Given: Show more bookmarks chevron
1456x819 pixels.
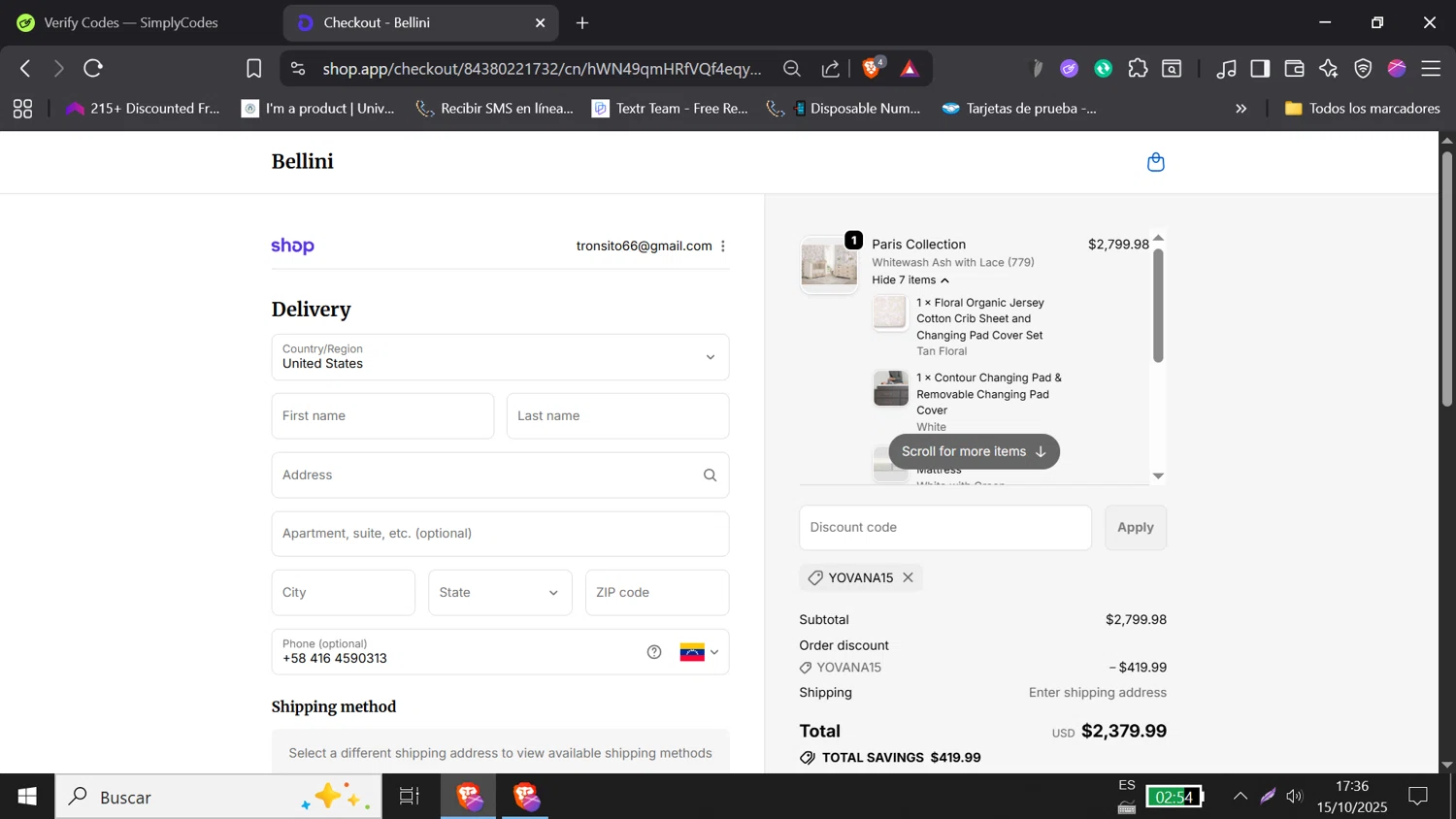Looking at the screenshot, I should click(x=1241, y=109).
